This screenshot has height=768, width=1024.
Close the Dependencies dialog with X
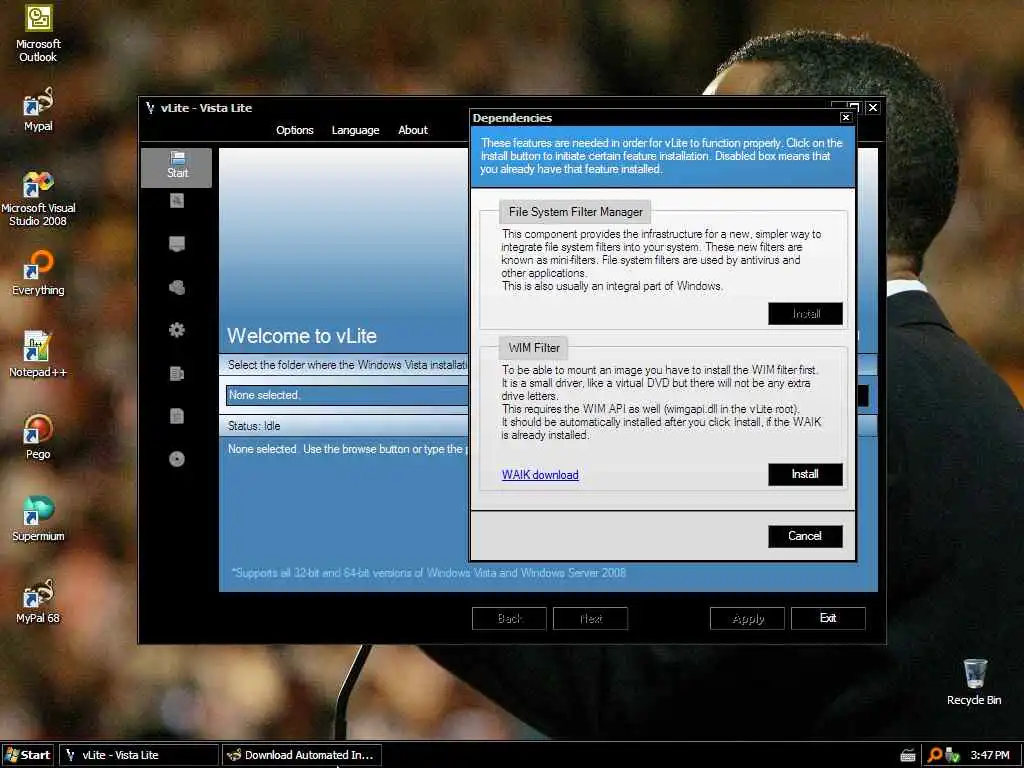click(846, 118)
